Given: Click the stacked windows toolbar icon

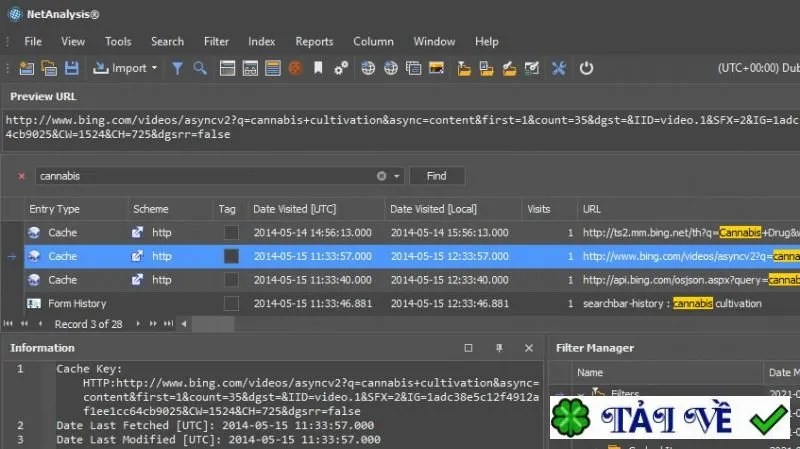Looking at the screenshot, I should tap(413, 68).
